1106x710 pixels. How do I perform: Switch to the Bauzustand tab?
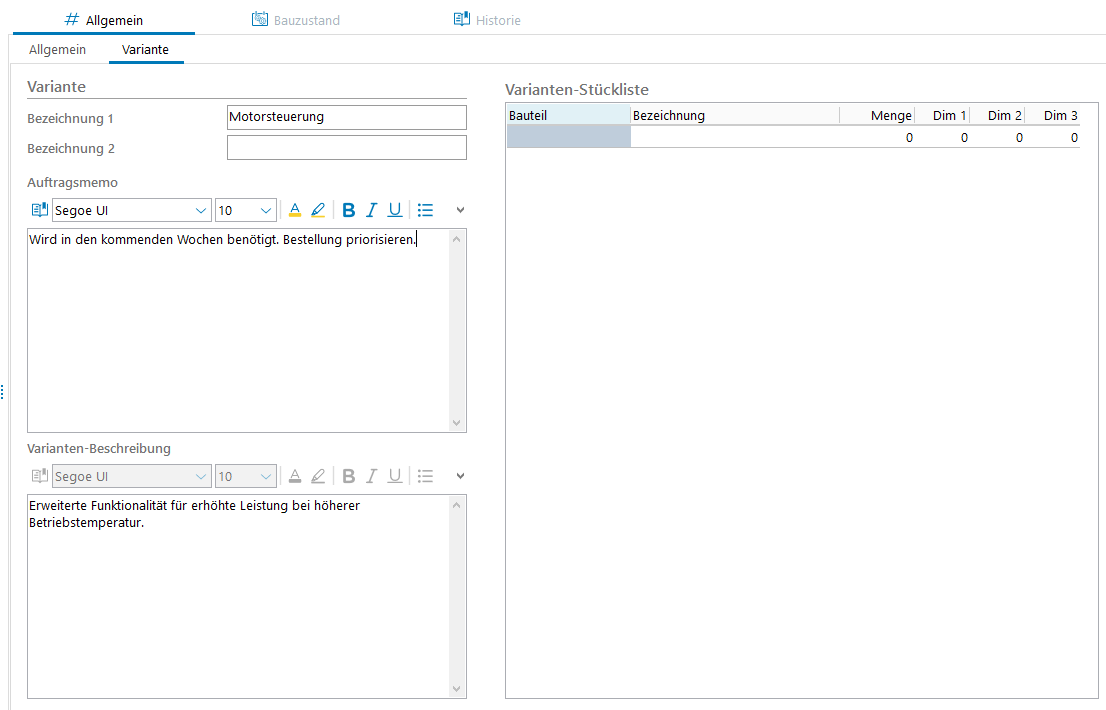point(295,20)
